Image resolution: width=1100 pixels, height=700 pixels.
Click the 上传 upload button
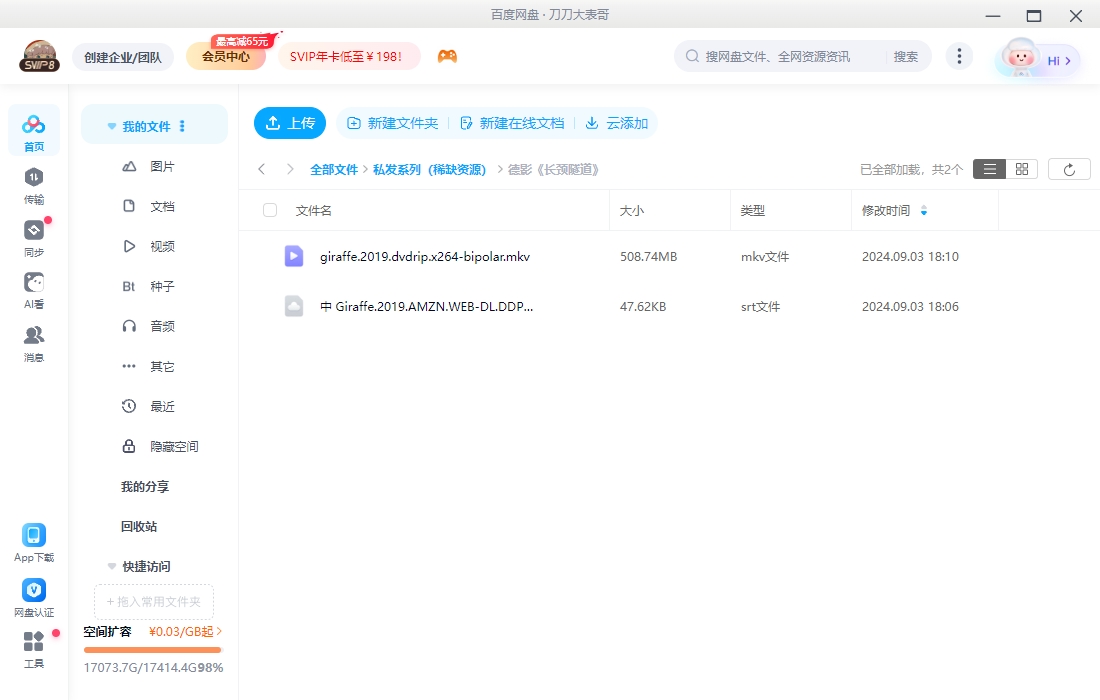coord(290,122)
